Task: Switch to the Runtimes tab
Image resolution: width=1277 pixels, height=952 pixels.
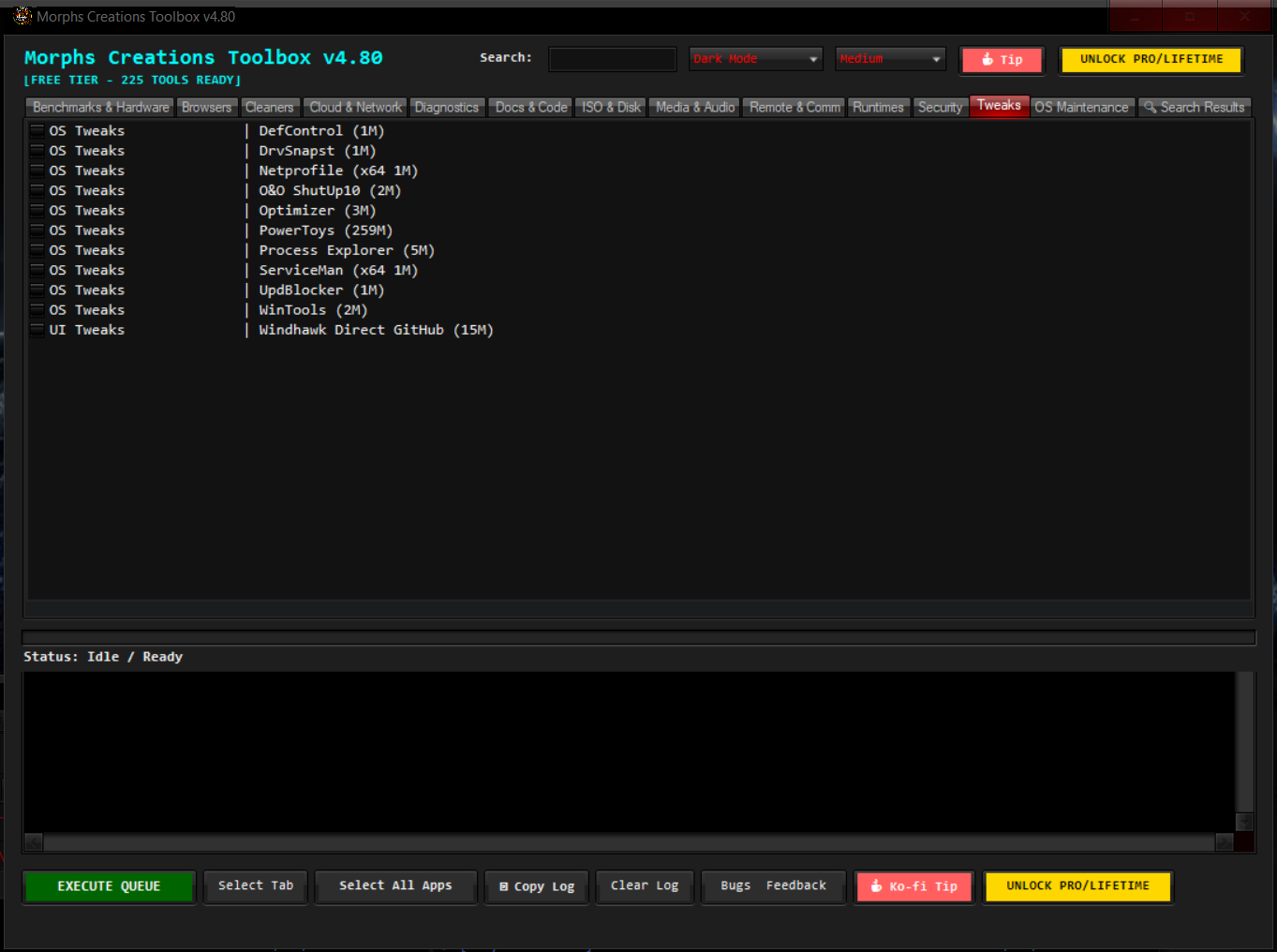Action: [878, 108]
